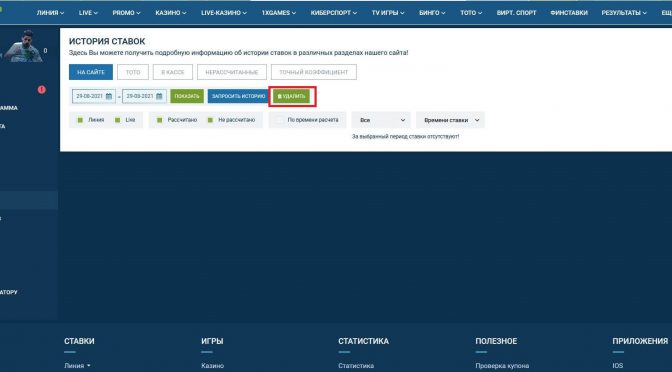Click the ПОКАЗАТЬ button
672x372 pixels.
187,96
